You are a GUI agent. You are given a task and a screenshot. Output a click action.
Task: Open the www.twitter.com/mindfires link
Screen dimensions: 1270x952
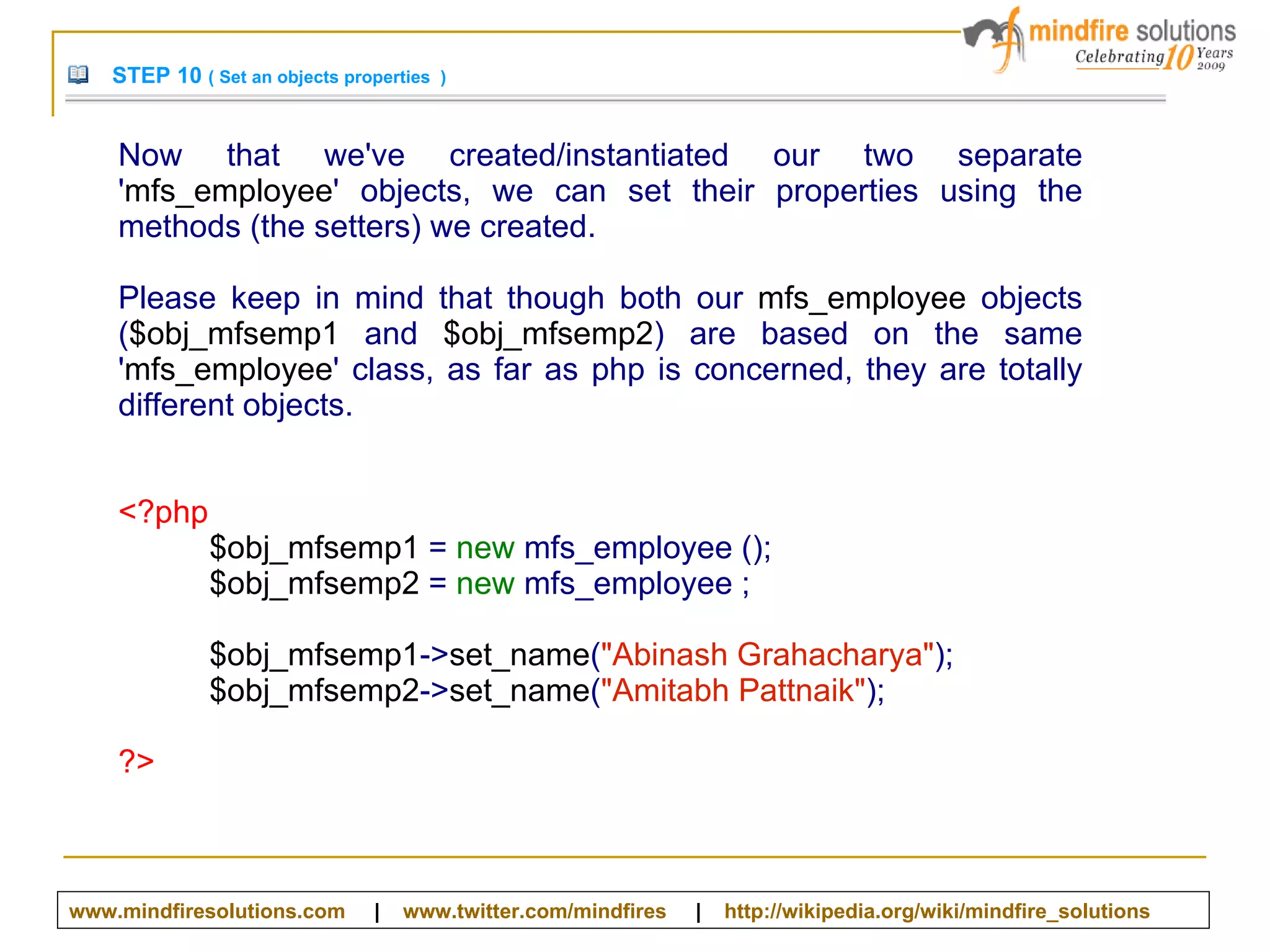coord(534,911)
